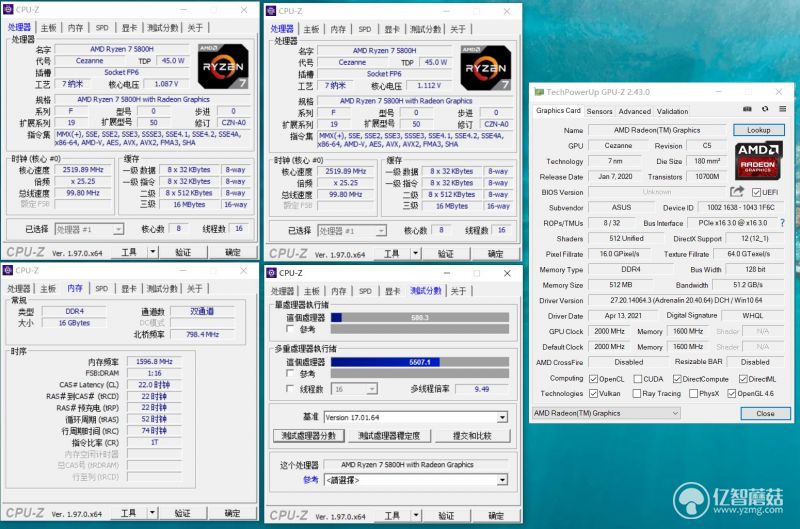The image size is (800, 529).
Task: Check 参考 box under single-thread benchmark
Action: coord(290,329)
